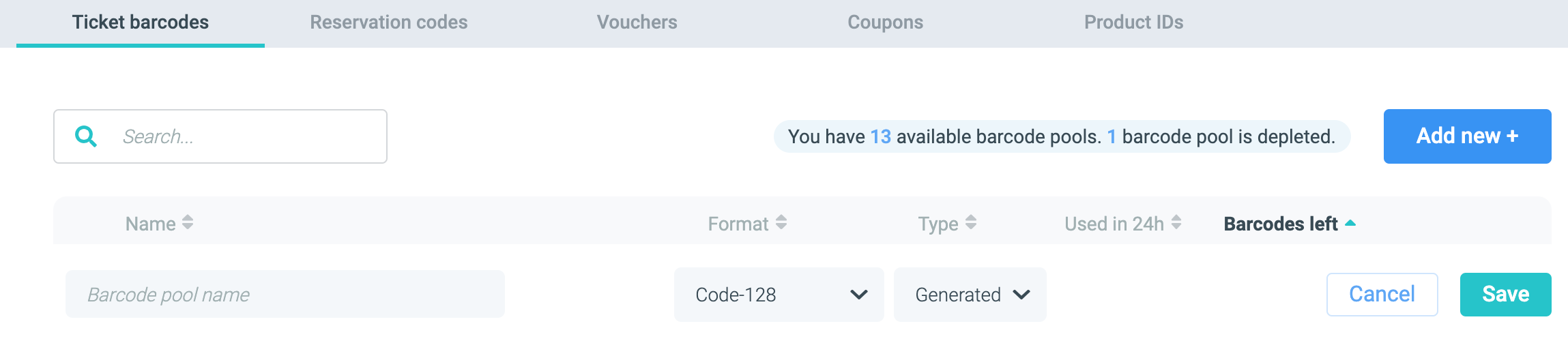This screenshot has height=341, width=1568.
Task: Go to the Vouchers tab
Action: pyautogui.click(x=637, y=23)
